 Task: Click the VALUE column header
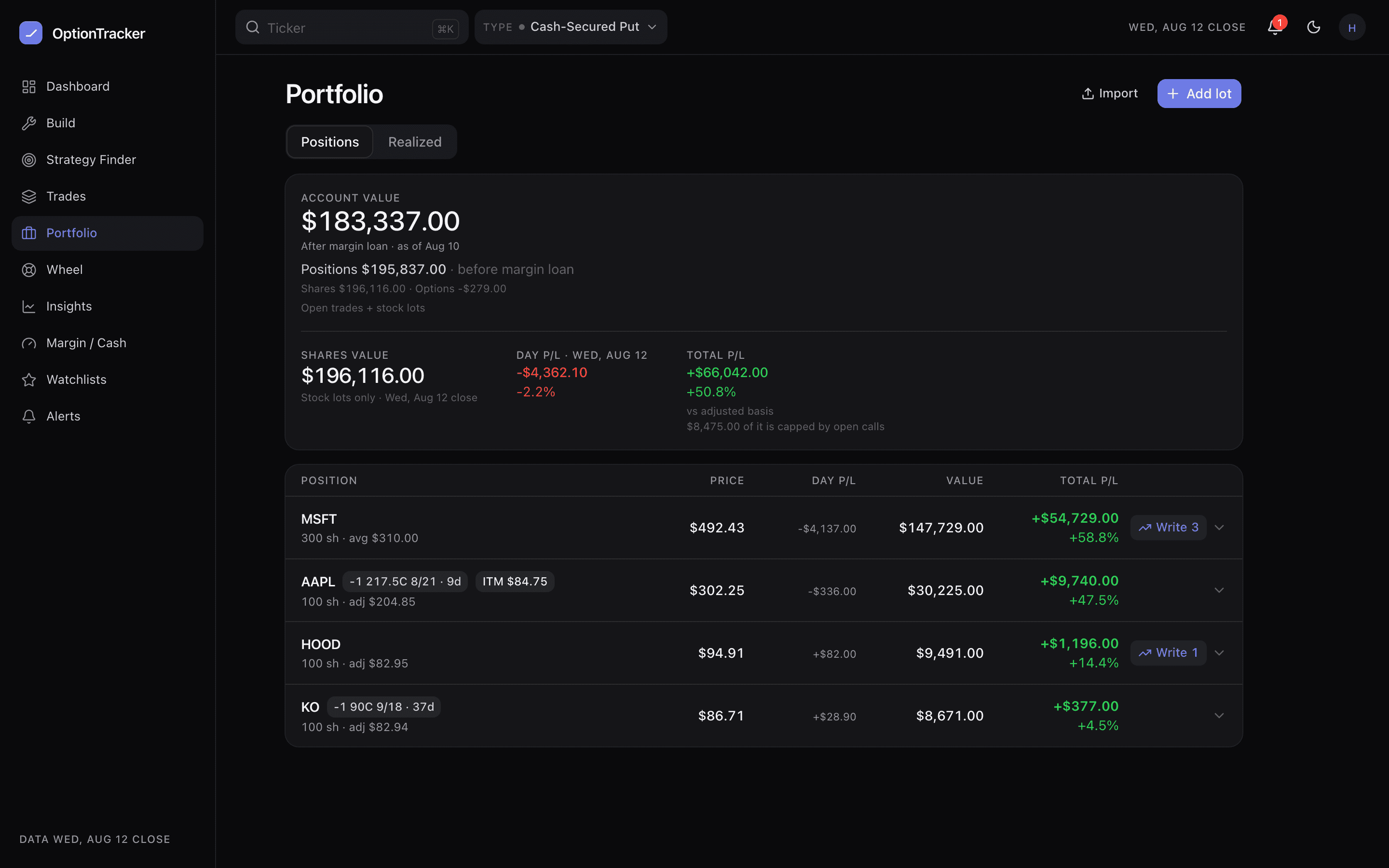point(964,480)
